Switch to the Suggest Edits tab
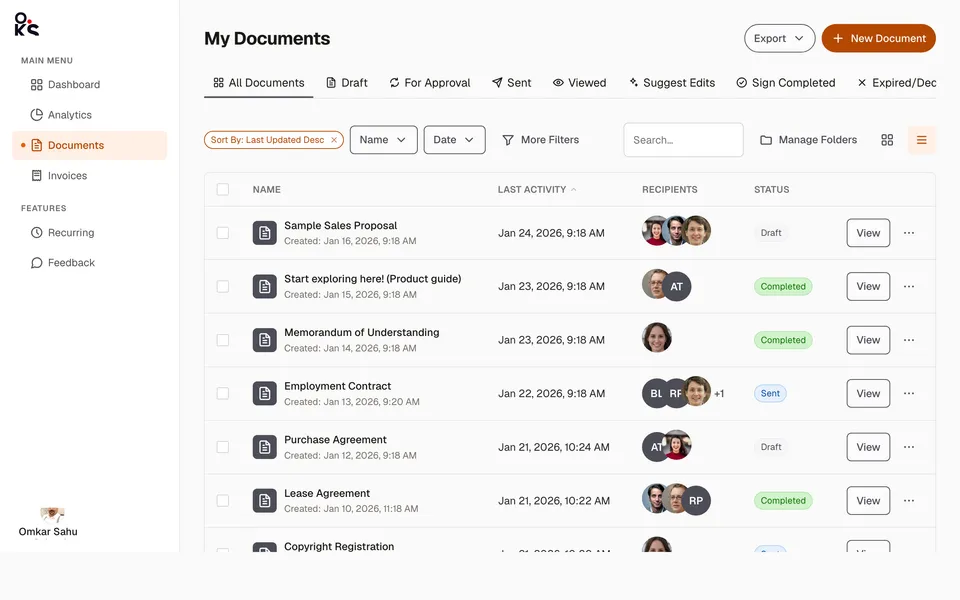 pyautogui.click(x=672, y=83)
